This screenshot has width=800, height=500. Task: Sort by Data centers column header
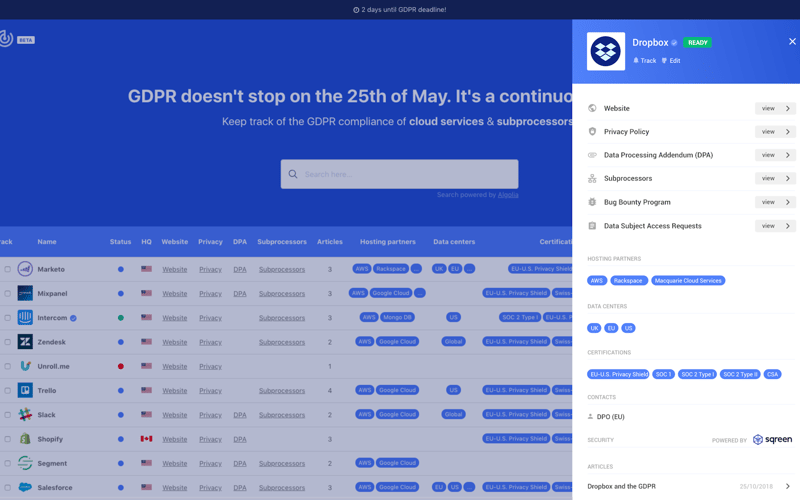coord(454,242)
